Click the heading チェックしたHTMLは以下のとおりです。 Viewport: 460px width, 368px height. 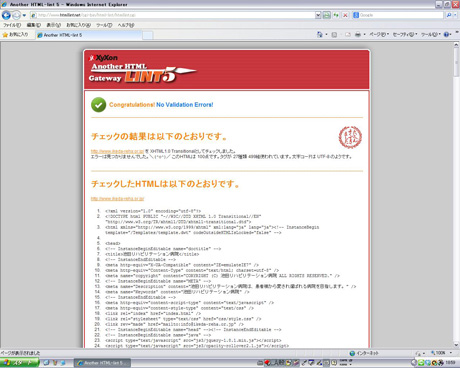click(x=165, y=184)
